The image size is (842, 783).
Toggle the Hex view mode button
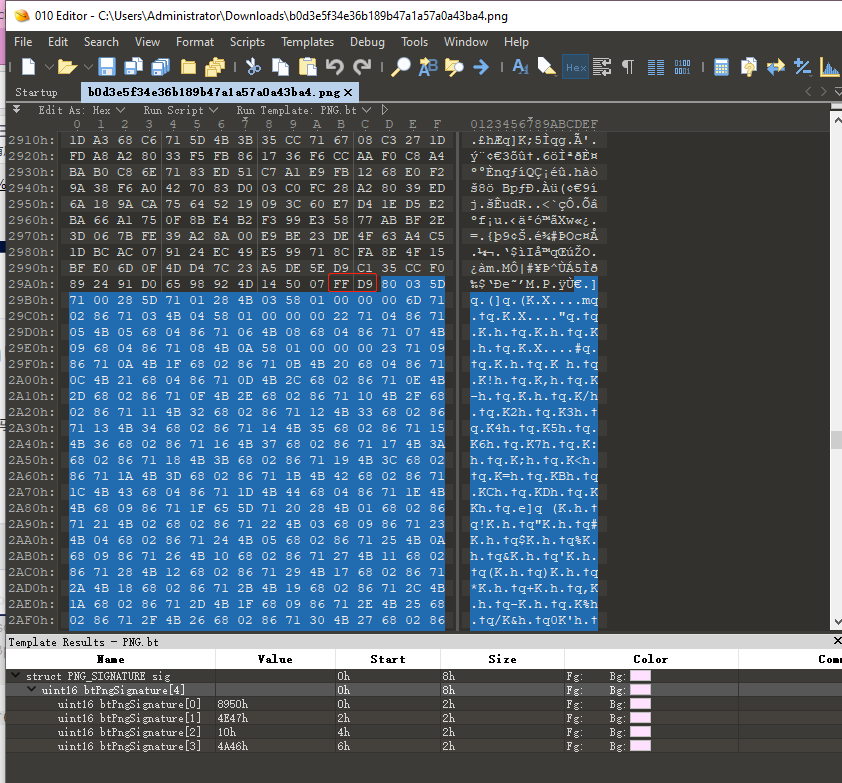click(575, 67)
